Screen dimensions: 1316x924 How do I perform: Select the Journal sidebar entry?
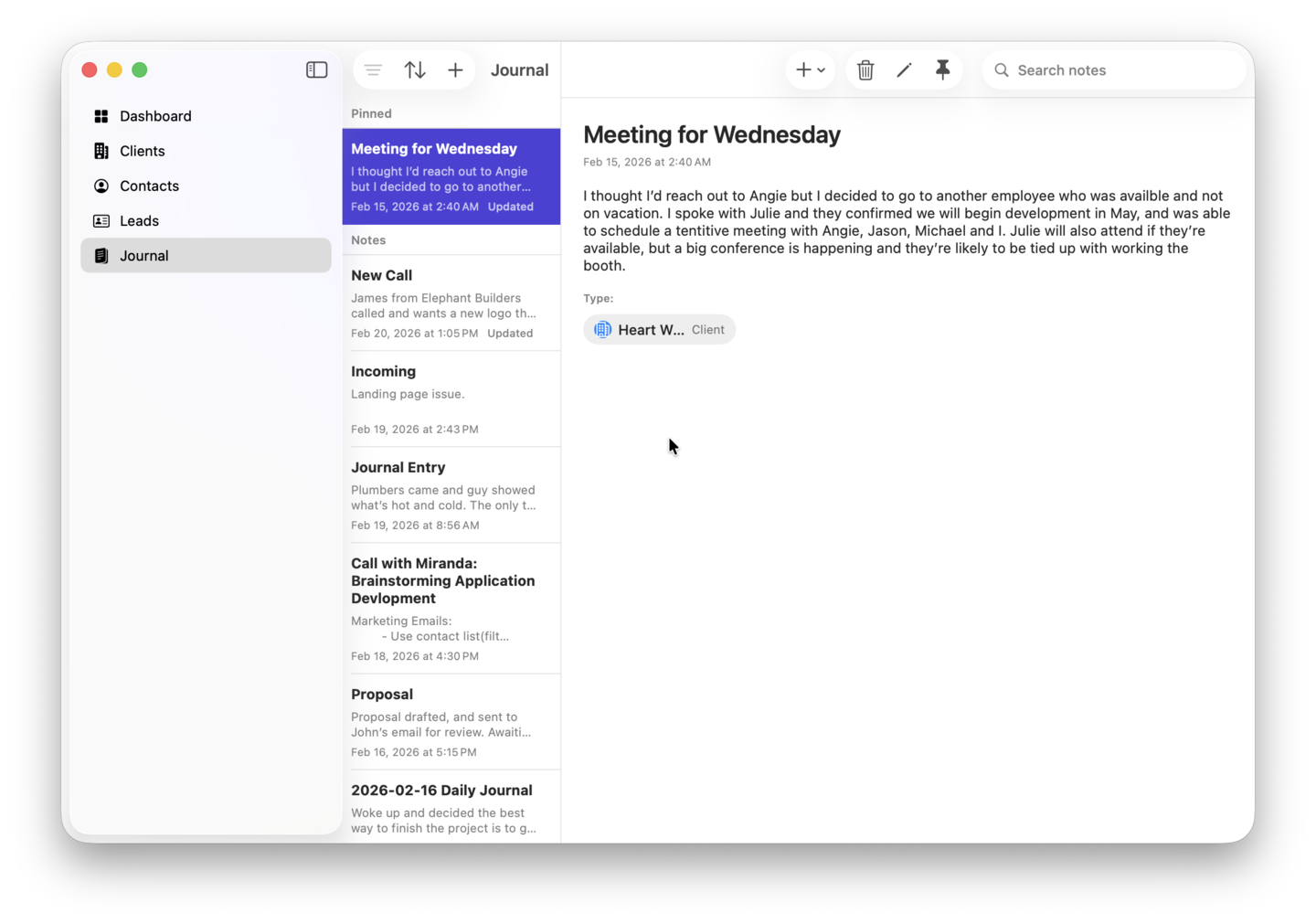[144, 255]
